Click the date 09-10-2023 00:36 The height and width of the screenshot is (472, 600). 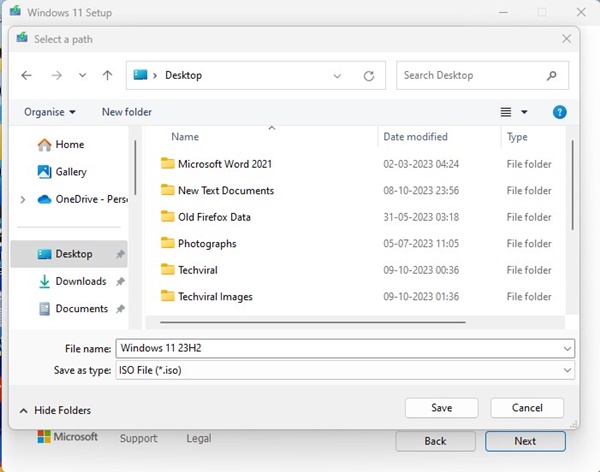(421, 270)
